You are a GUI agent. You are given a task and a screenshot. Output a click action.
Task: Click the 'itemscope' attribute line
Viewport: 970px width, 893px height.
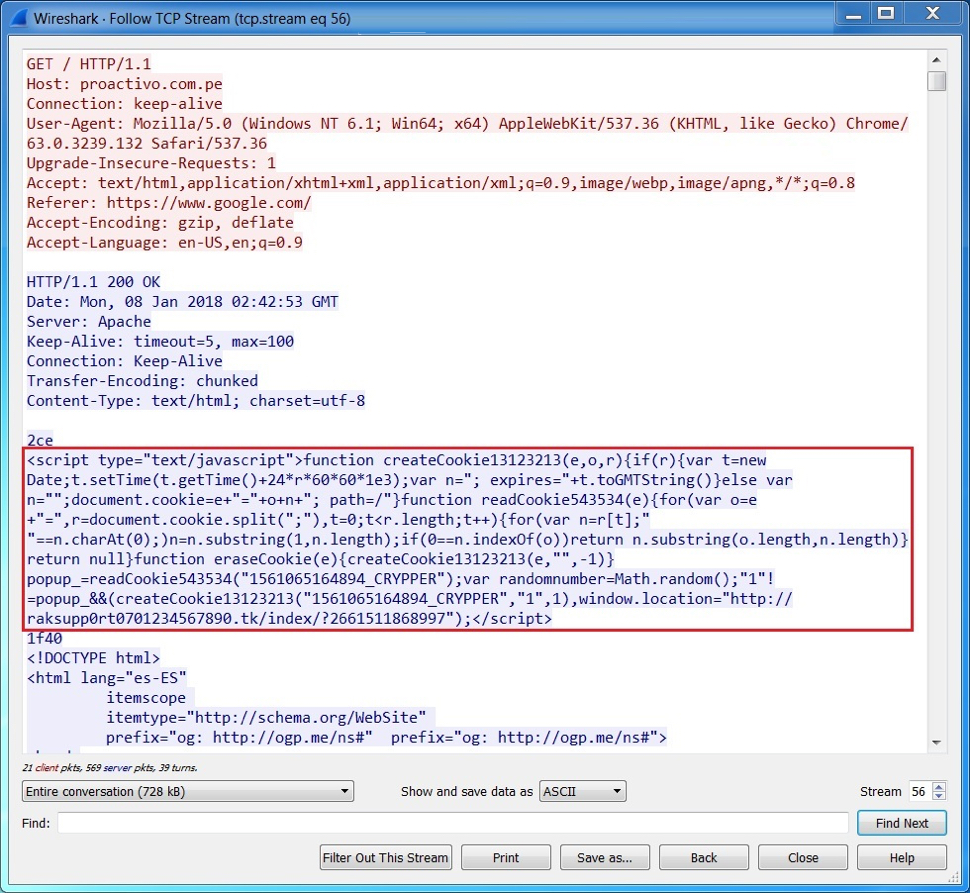146,698
